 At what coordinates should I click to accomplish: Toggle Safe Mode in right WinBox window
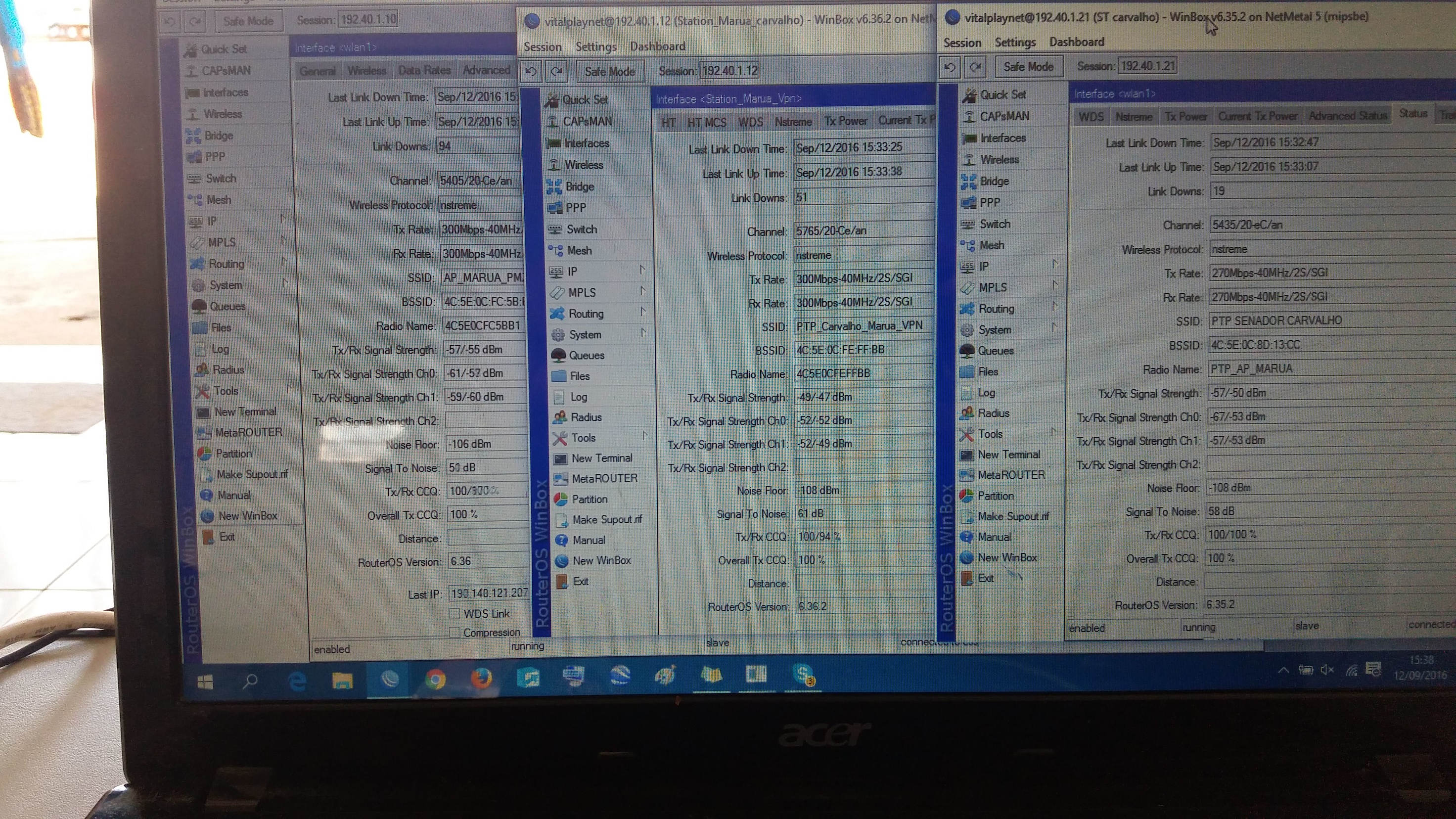click(x=1028, y=67)
